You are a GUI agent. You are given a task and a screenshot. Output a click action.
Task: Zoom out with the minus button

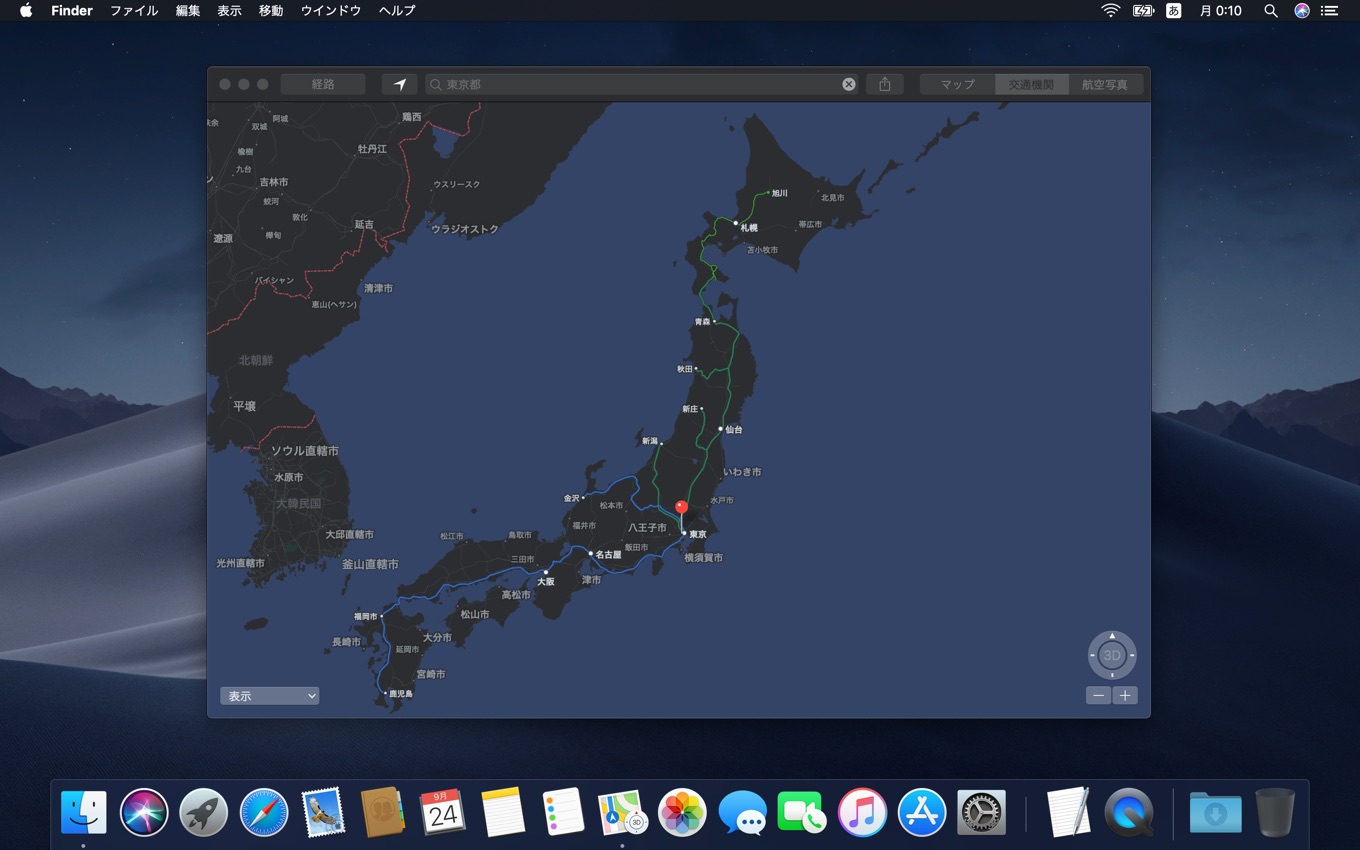tap(1099, 696)
